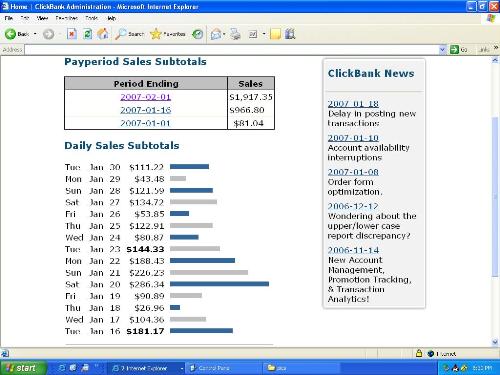Open the History clock icon
The image size is (500, 375).
tap(198, 34)
